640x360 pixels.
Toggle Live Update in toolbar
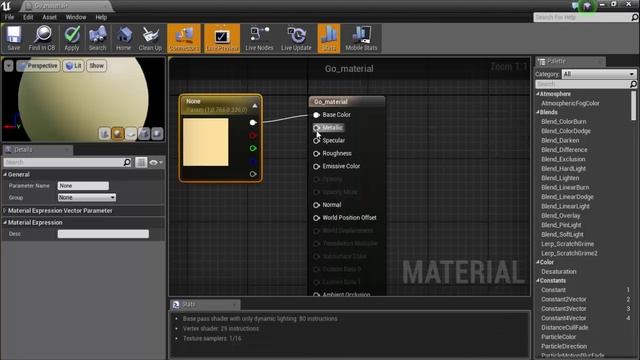296,38
